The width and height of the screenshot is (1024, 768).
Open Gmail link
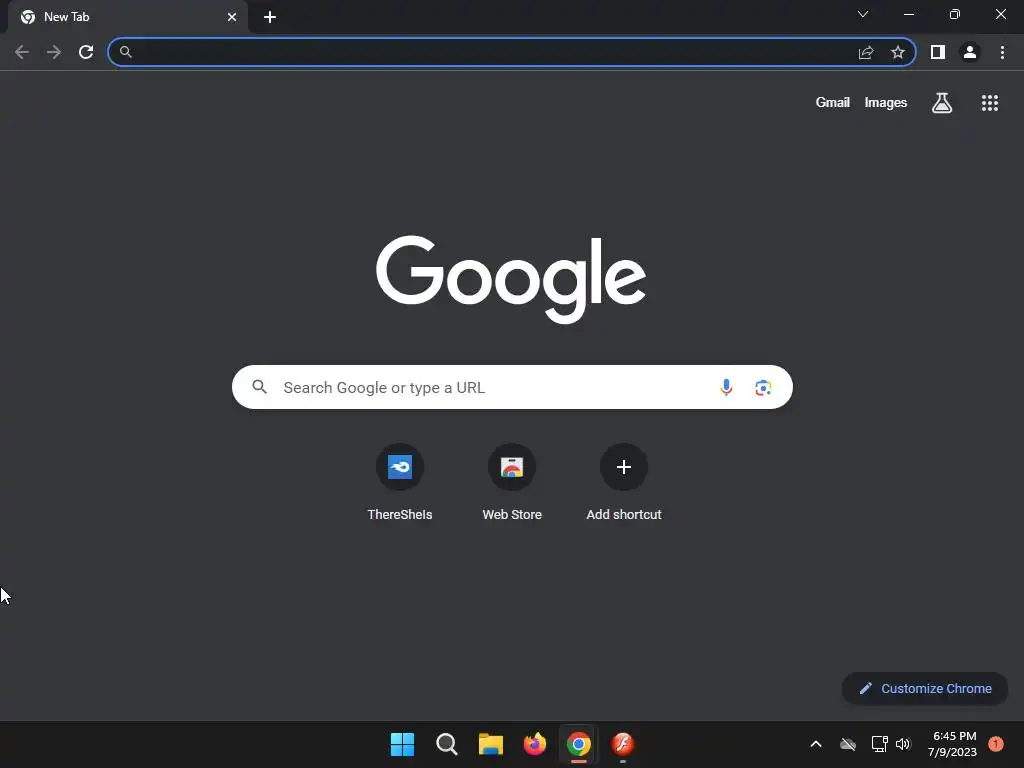pyautogui.click(x=833, y=103)
